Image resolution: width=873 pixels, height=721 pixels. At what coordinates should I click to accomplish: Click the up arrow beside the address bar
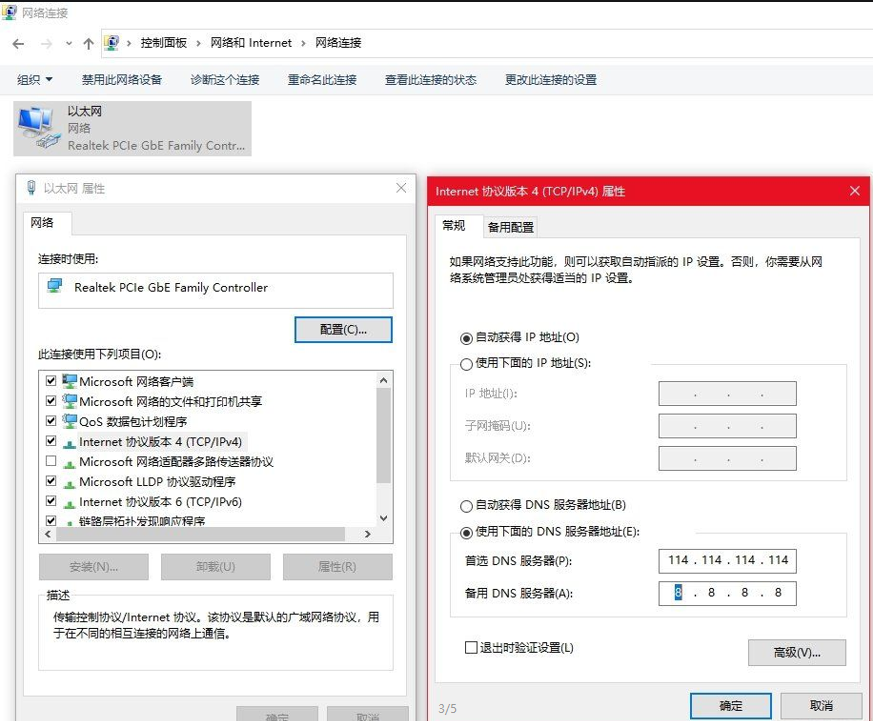(92, 43)
